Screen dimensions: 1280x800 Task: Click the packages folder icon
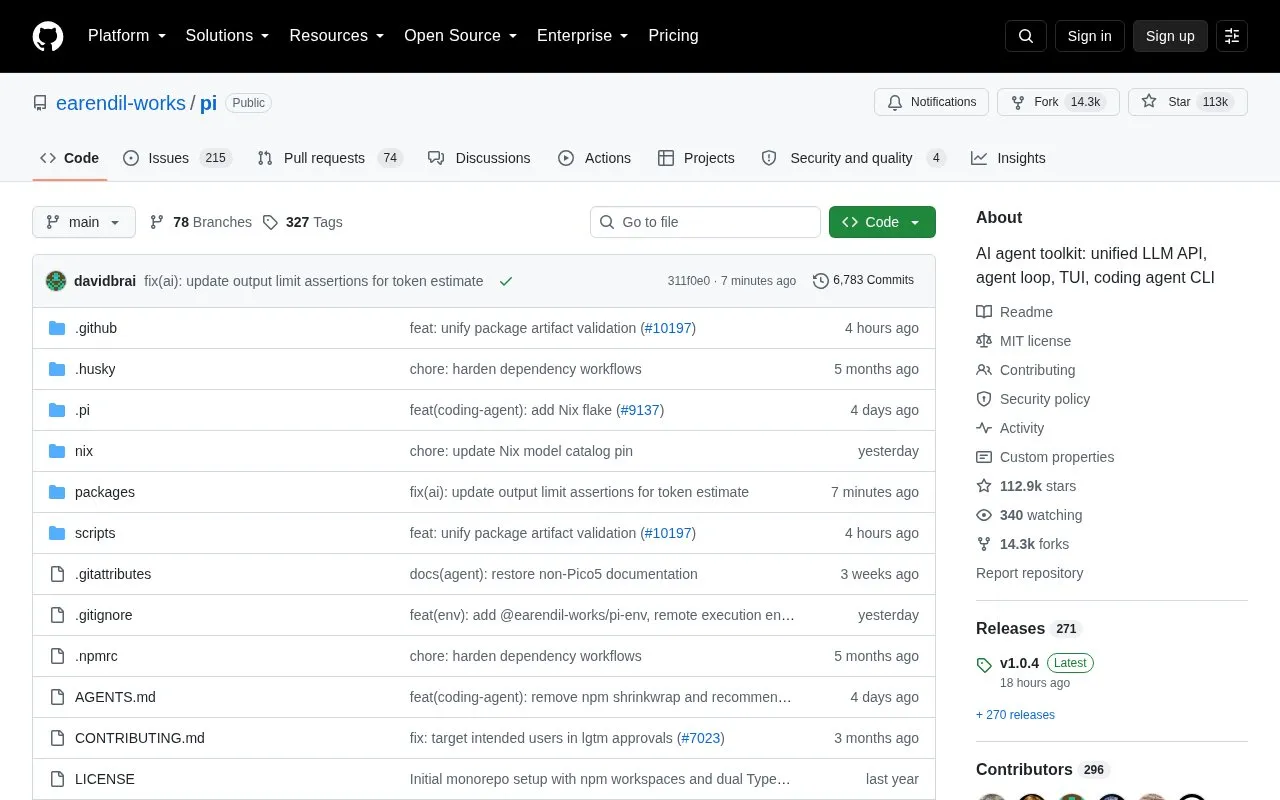(57, 492)
